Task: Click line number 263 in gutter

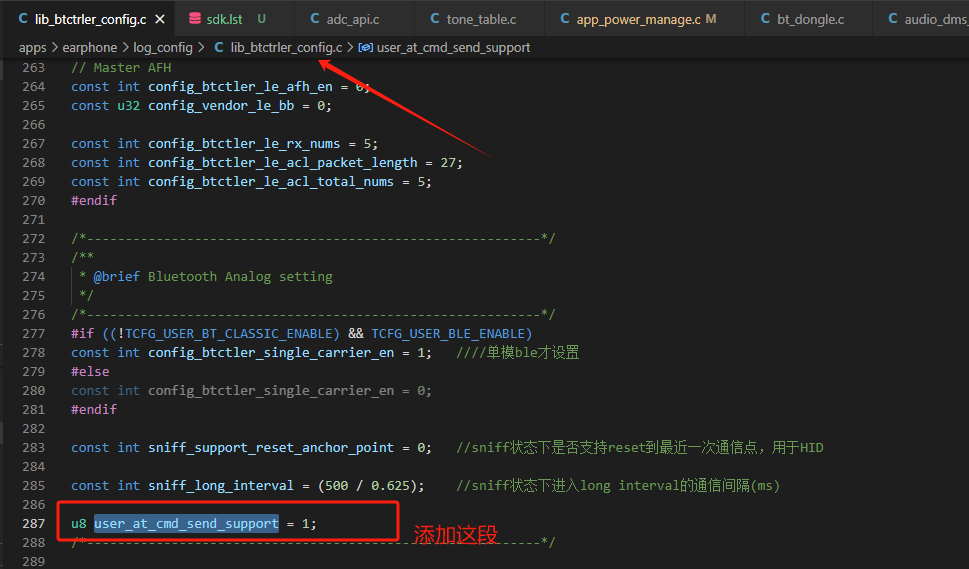Action: 33,67
